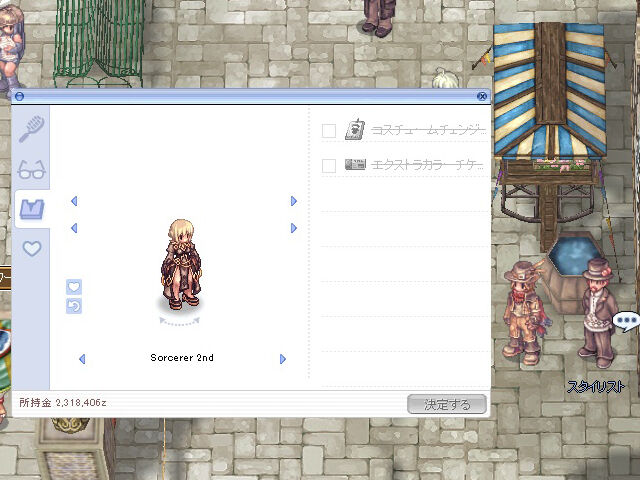Click second-row left arrow in preview
The image size is (640, 480).
coord(74,228)
